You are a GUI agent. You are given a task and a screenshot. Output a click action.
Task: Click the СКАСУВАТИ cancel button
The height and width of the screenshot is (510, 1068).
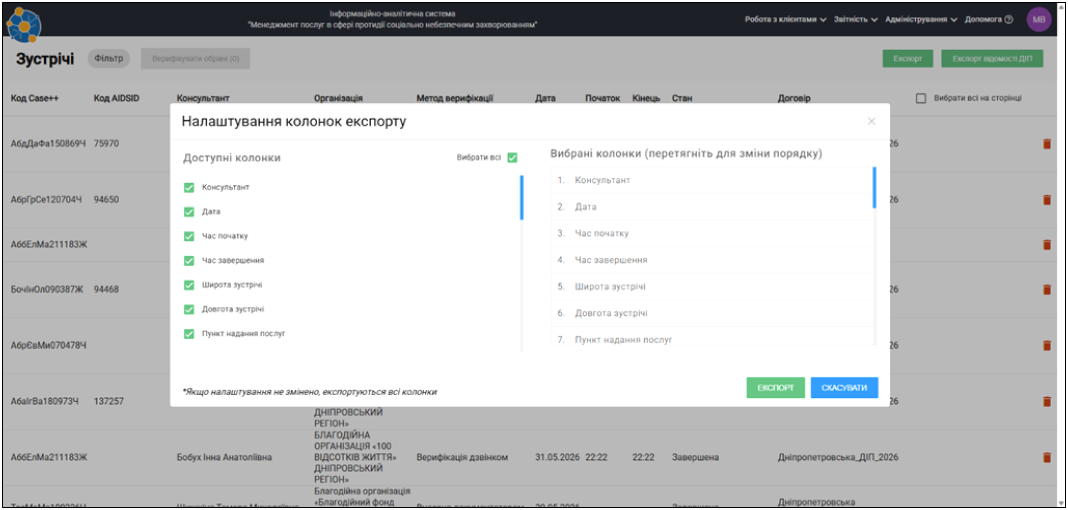844,387
